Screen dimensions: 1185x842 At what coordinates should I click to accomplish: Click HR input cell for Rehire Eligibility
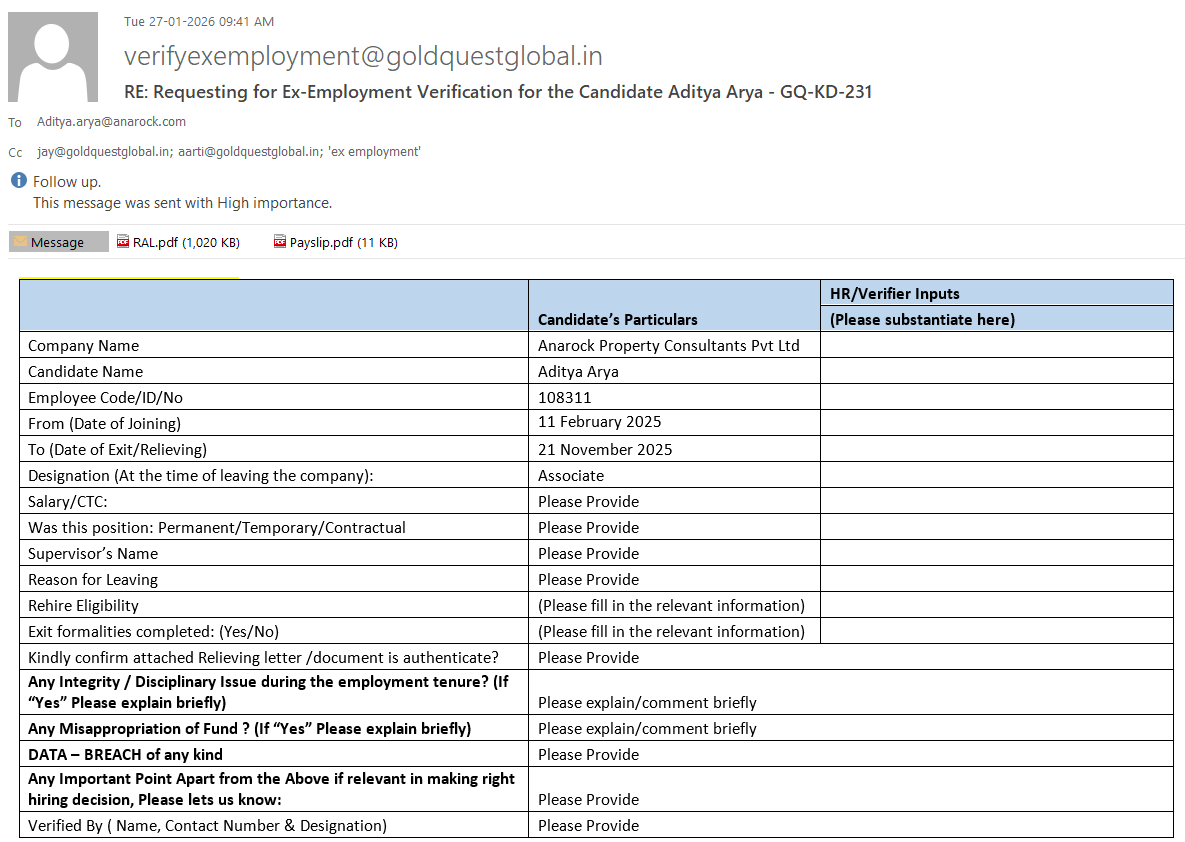[996, 605]
